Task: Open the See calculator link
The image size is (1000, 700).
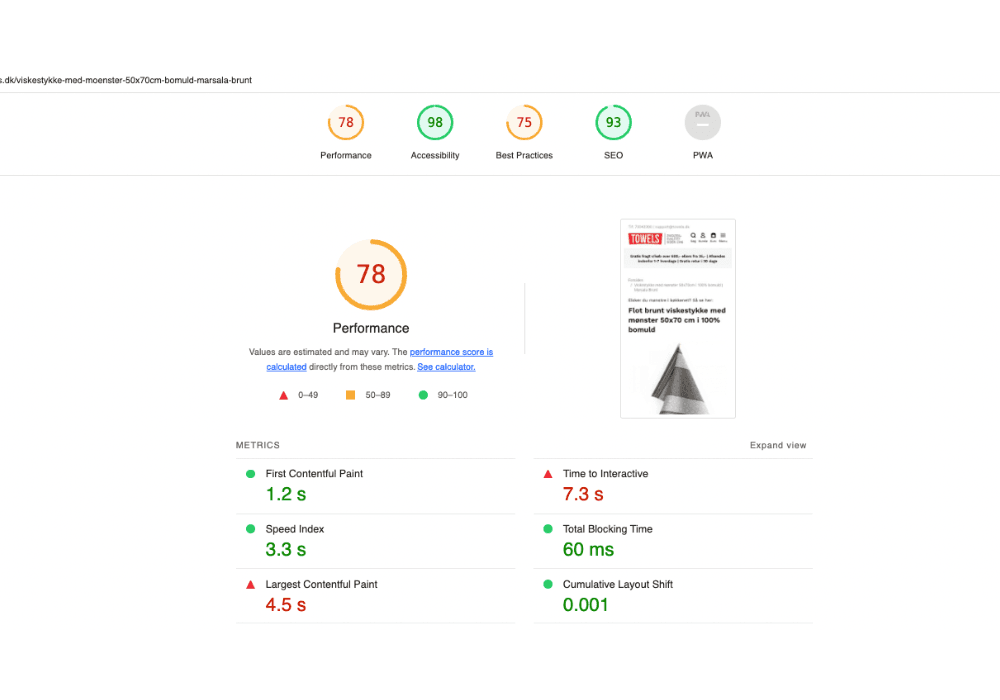Action: tap(445, 366)
